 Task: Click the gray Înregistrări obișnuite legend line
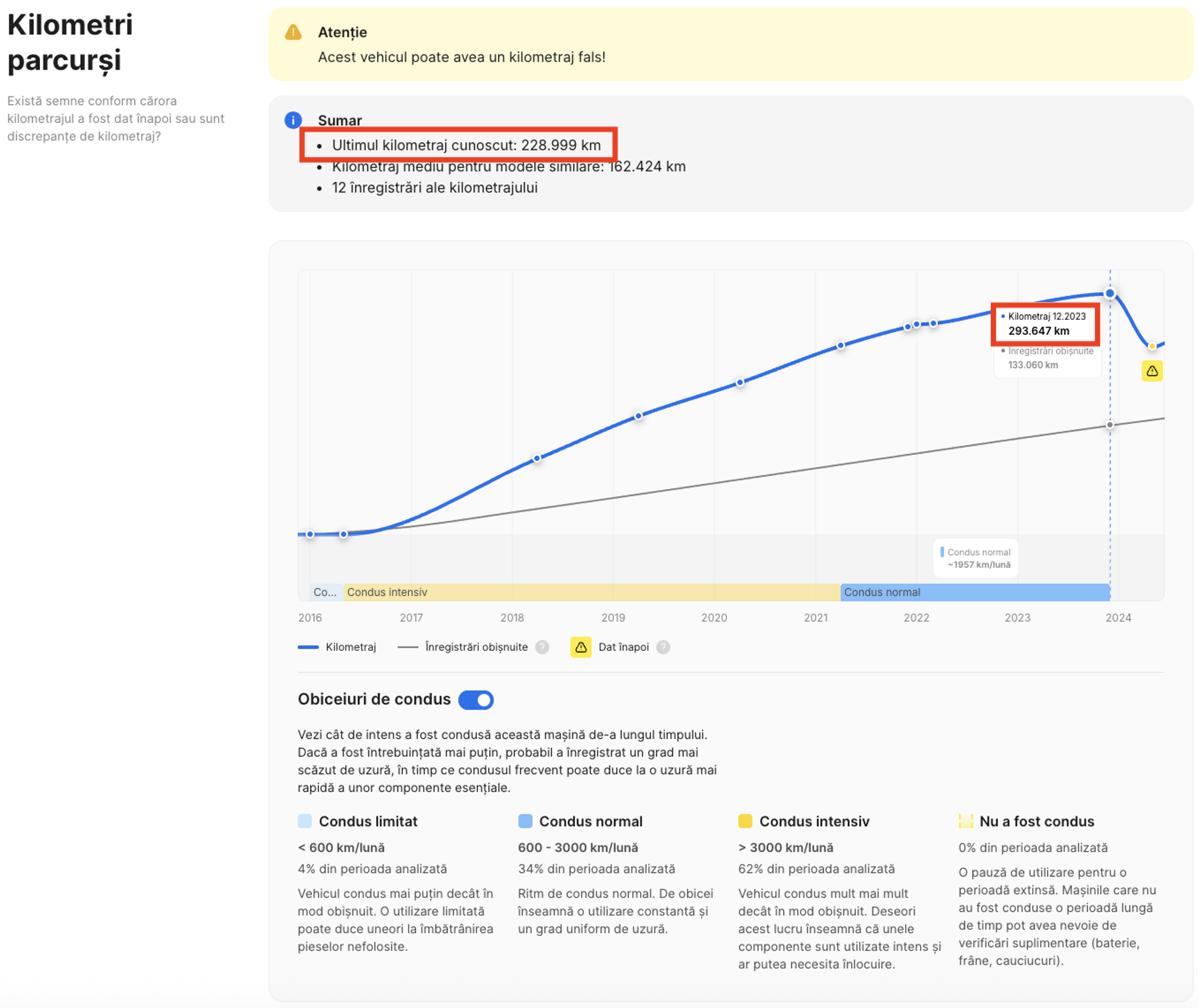407,647
